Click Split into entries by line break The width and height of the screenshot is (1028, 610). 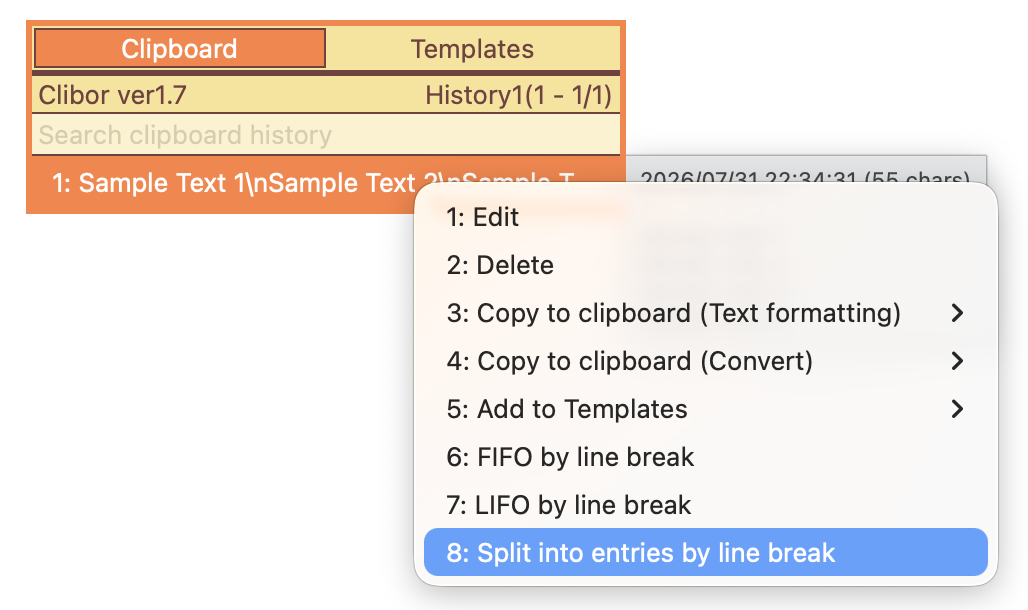click(705, 552)
